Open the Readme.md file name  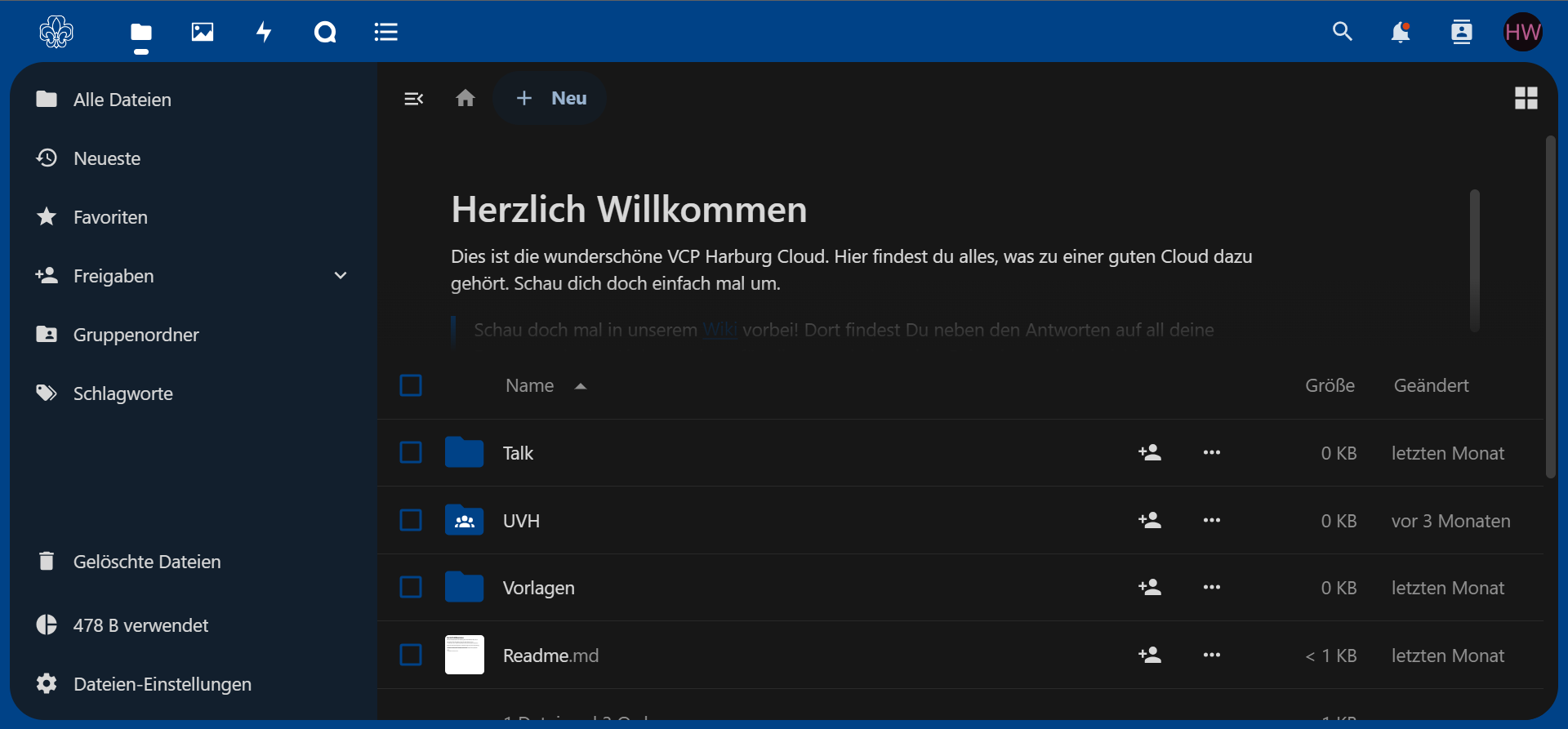(x=550, y=656)
